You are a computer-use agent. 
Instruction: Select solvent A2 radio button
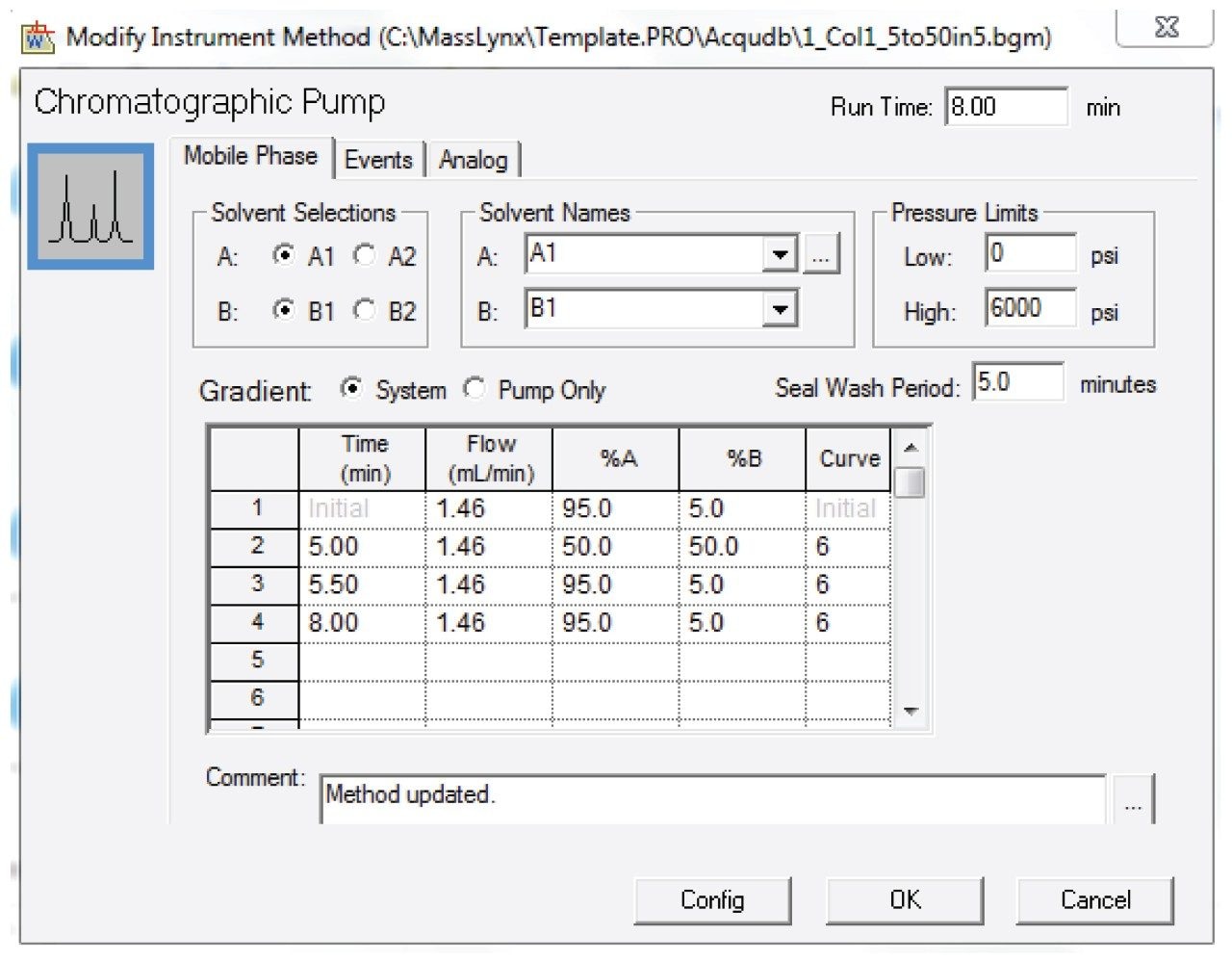(x=365, y=255)
